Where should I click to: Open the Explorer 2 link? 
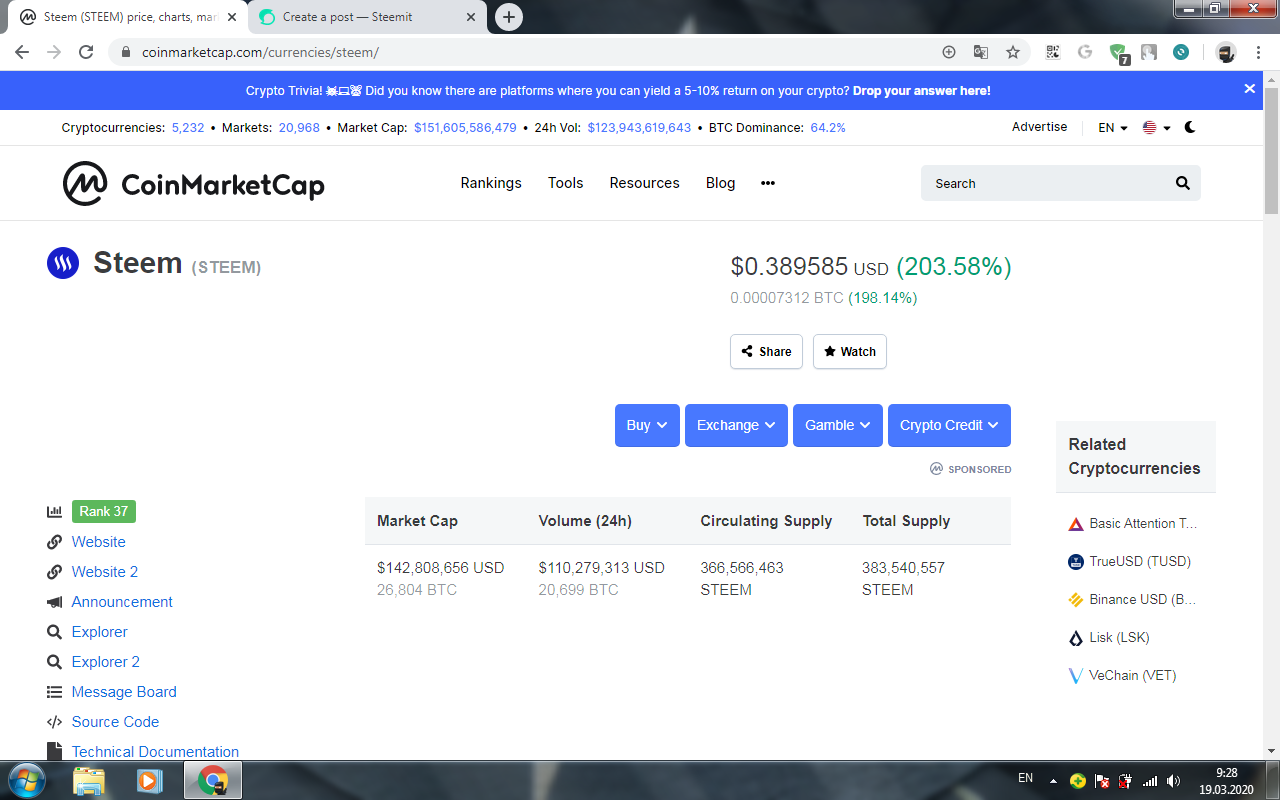point(106,662)
